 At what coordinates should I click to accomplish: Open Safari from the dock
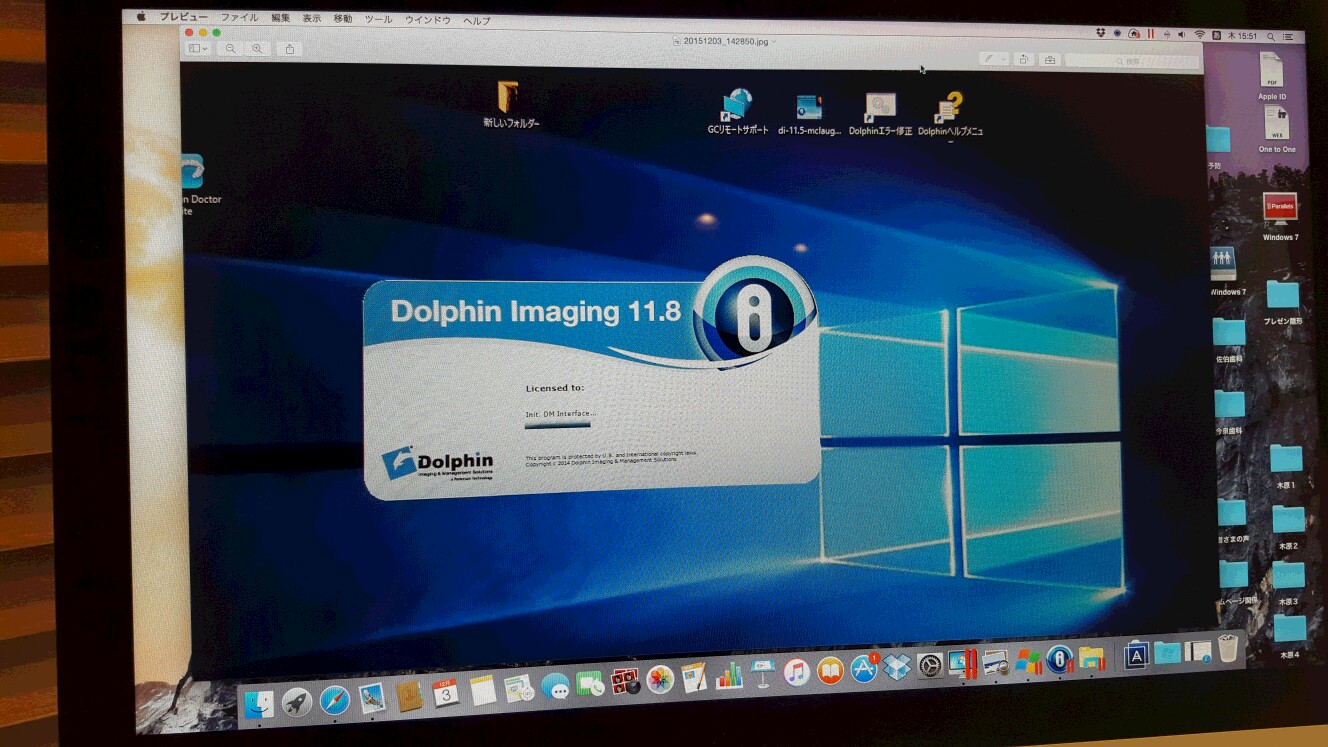334,700
